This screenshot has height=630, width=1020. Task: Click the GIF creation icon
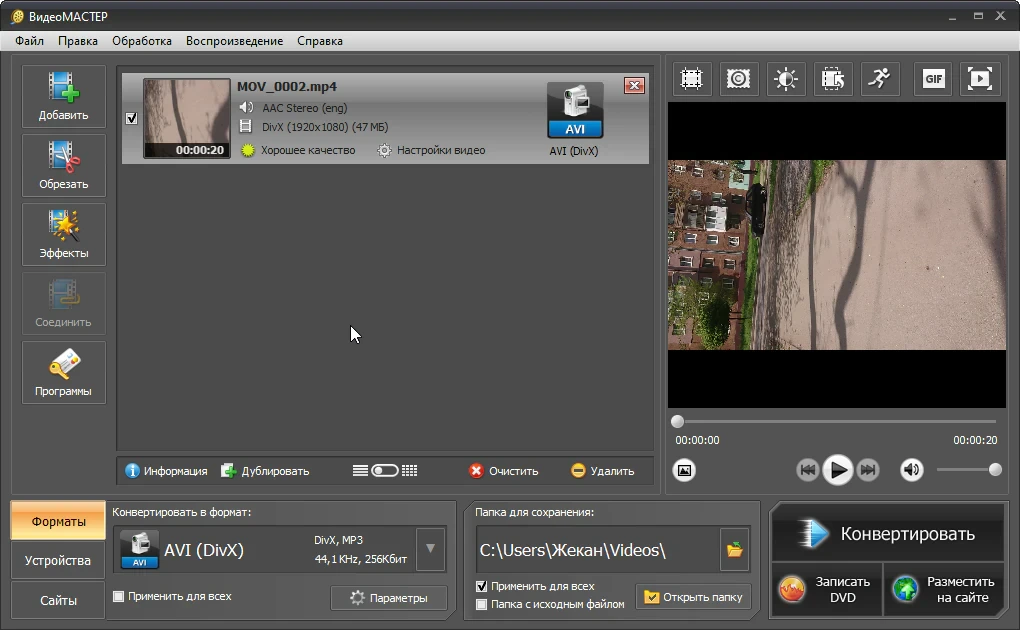pyautogui.click(x=933, y=79)
